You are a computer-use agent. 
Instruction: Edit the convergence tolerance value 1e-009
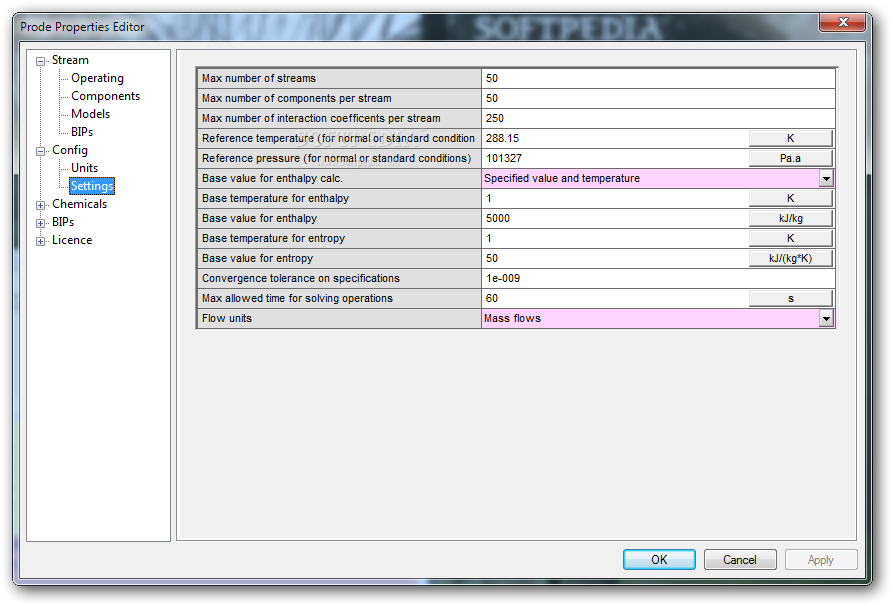(658, 279)
